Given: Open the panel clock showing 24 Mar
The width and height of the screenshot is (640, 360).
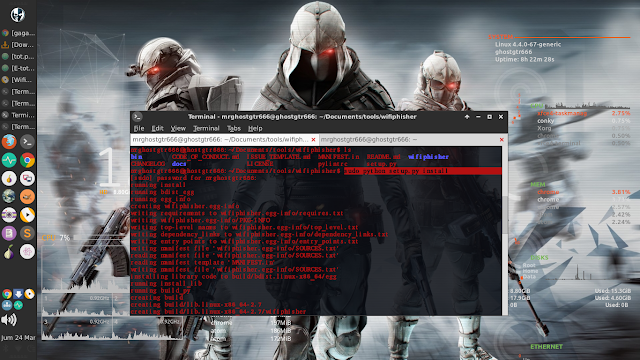Looking at the screenshot, I should click(18, 338).
